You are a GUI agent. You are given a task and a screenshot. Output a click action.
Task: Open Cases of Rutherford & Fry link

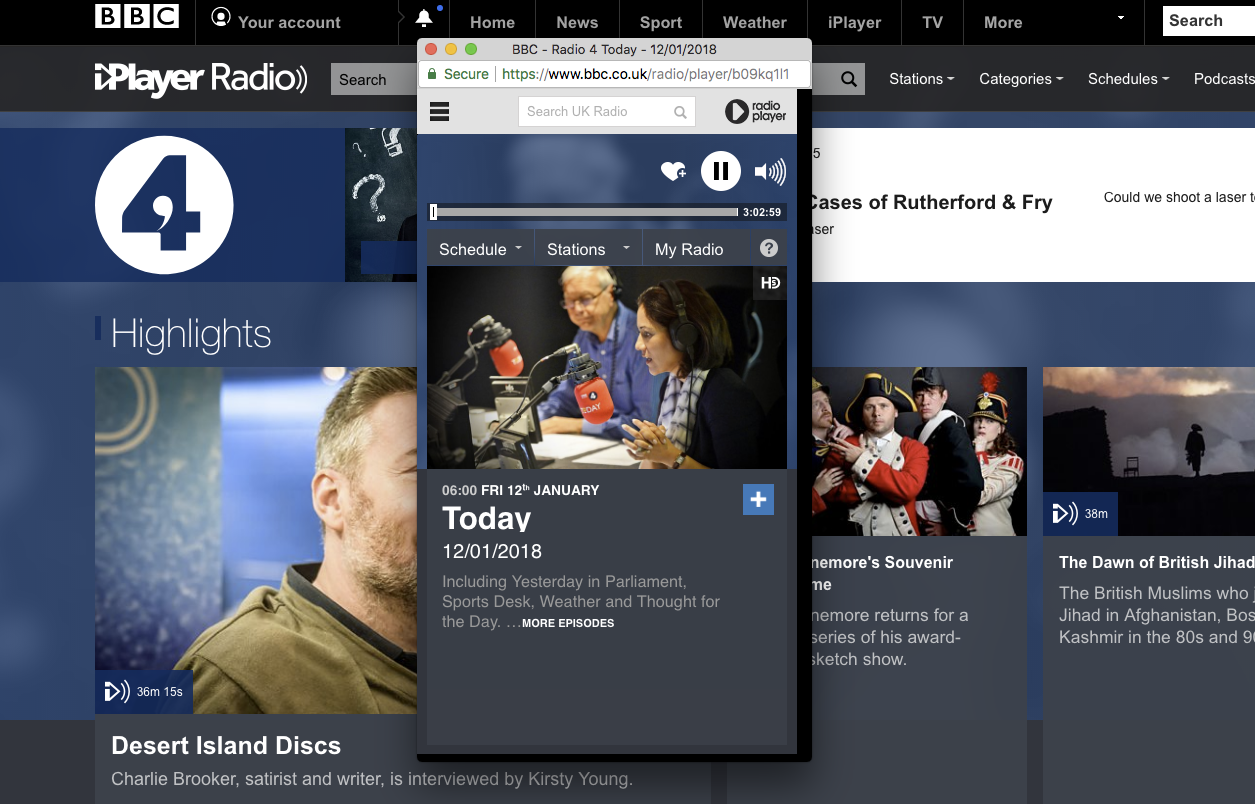point(930,202)
